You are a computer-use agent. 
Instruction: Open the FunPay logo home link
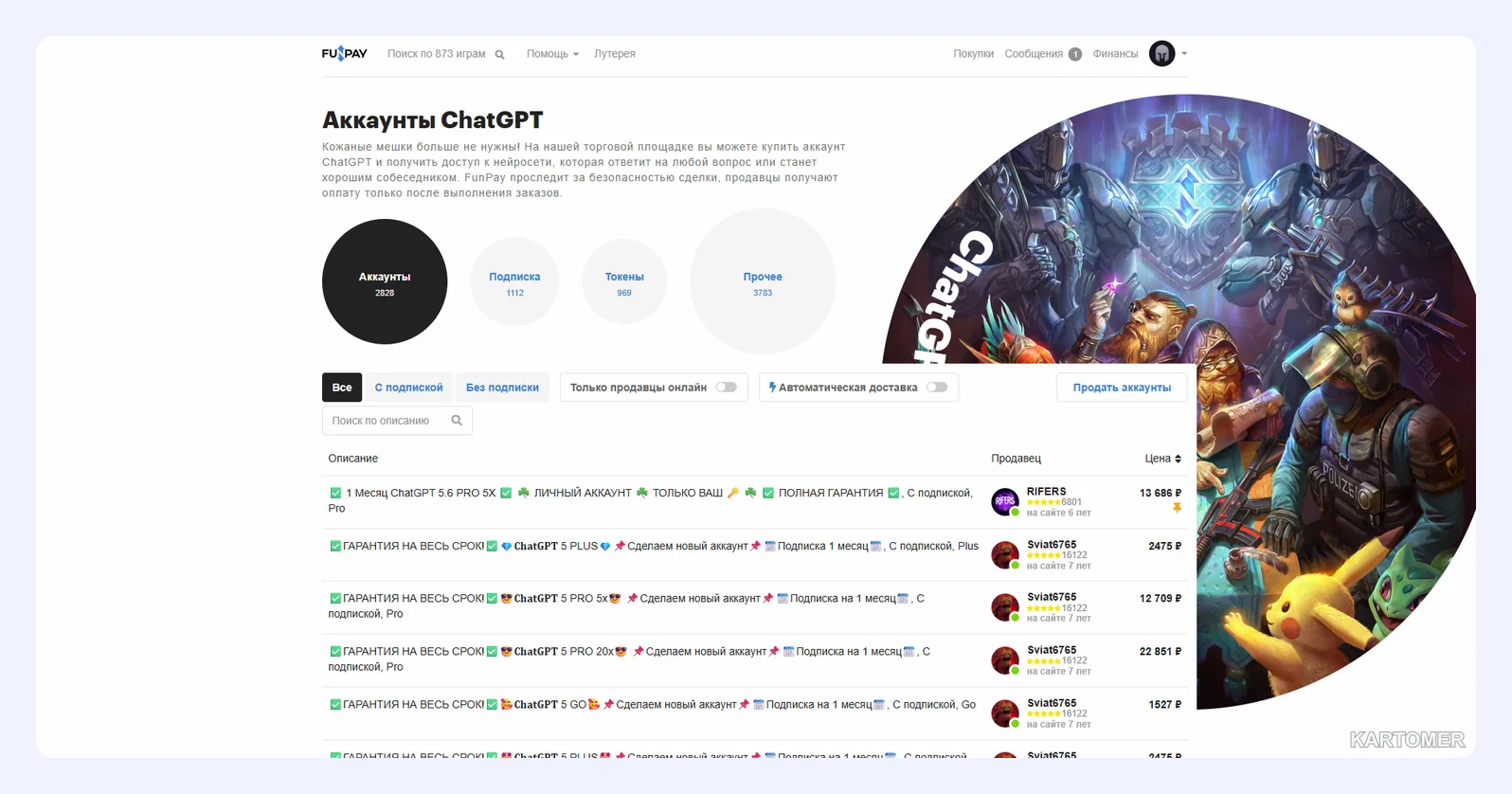[x=344, y=54]
